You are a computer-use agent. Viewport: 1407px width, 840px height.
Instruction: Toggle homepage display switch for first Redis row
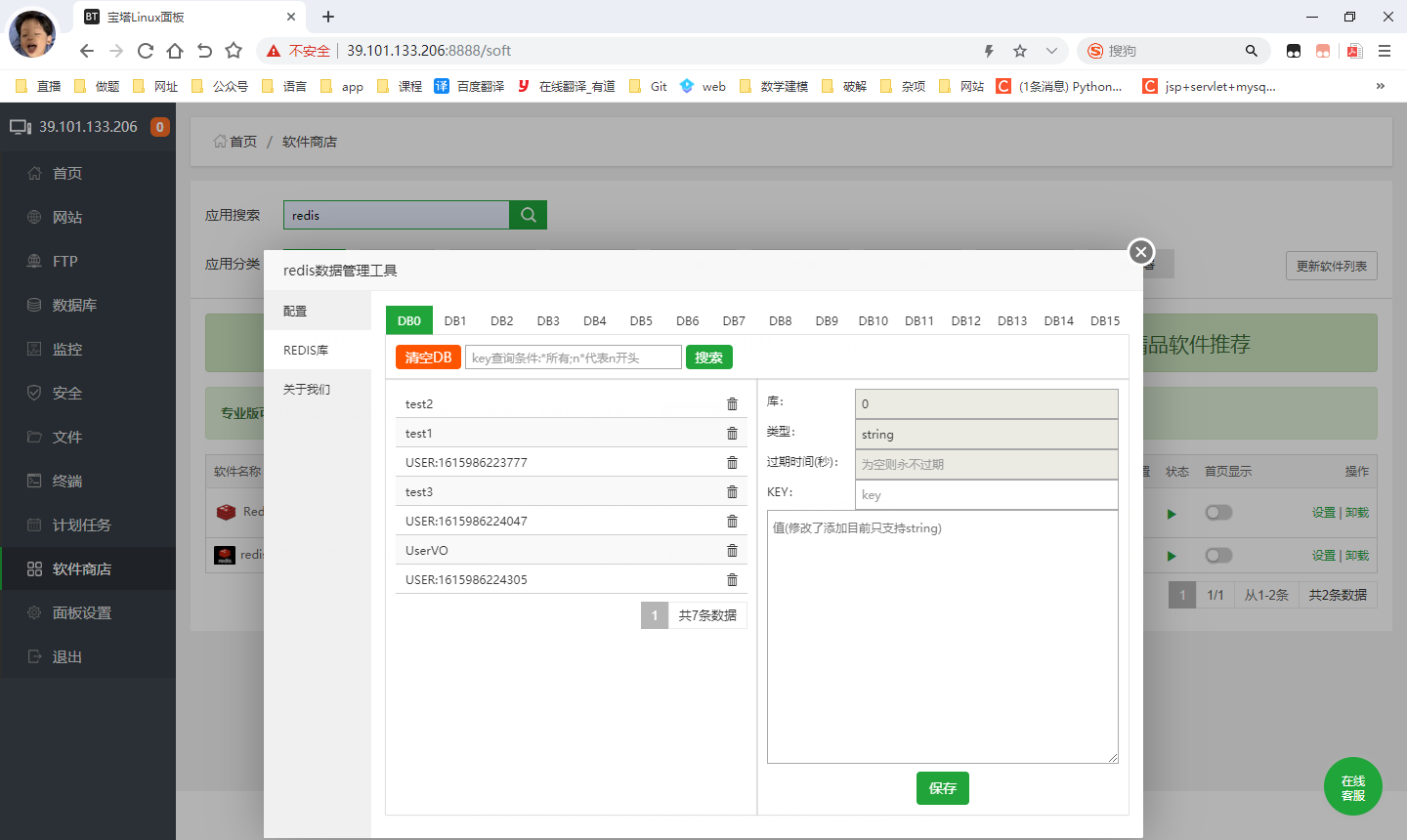point(1218,513)
